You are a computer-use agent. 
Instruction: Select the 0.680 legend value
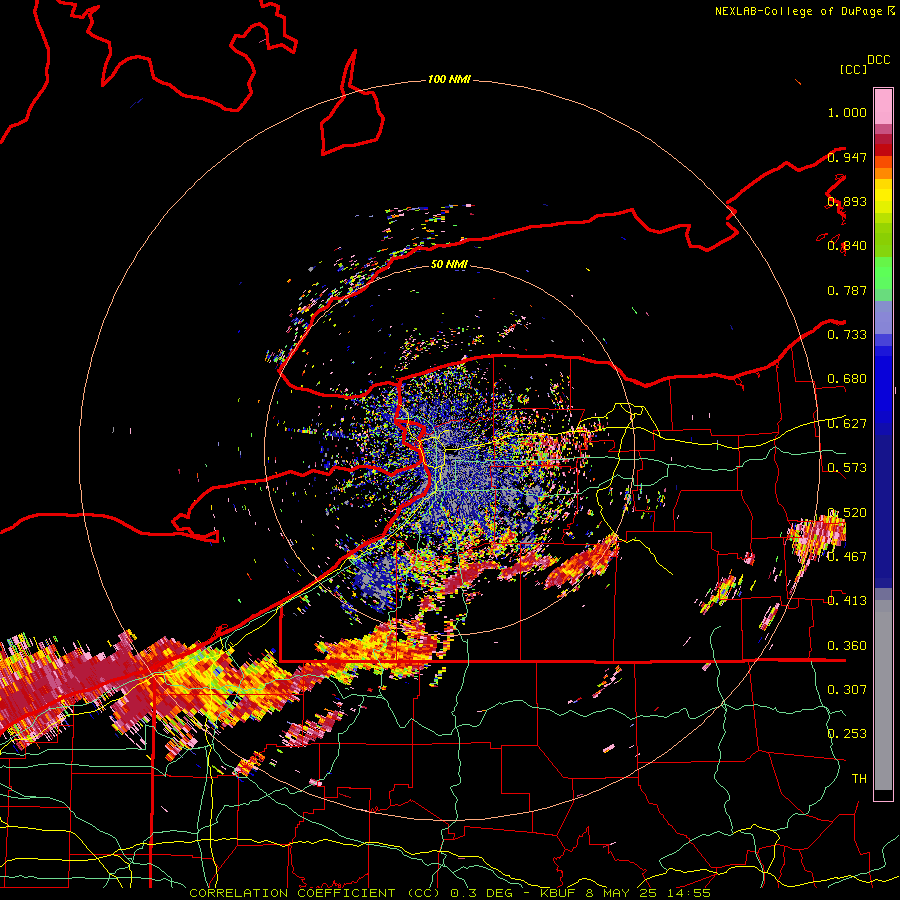click(x=847, y=379)
